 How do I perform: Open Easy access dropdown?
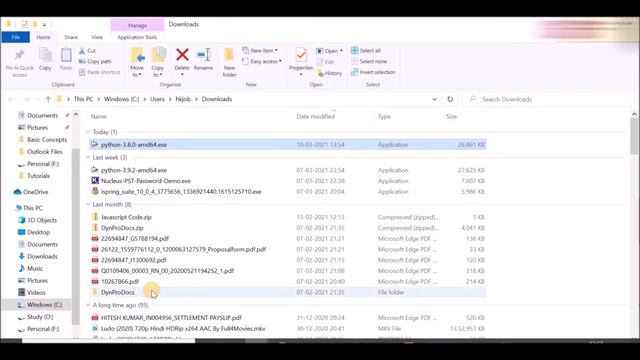coord(262,62)
